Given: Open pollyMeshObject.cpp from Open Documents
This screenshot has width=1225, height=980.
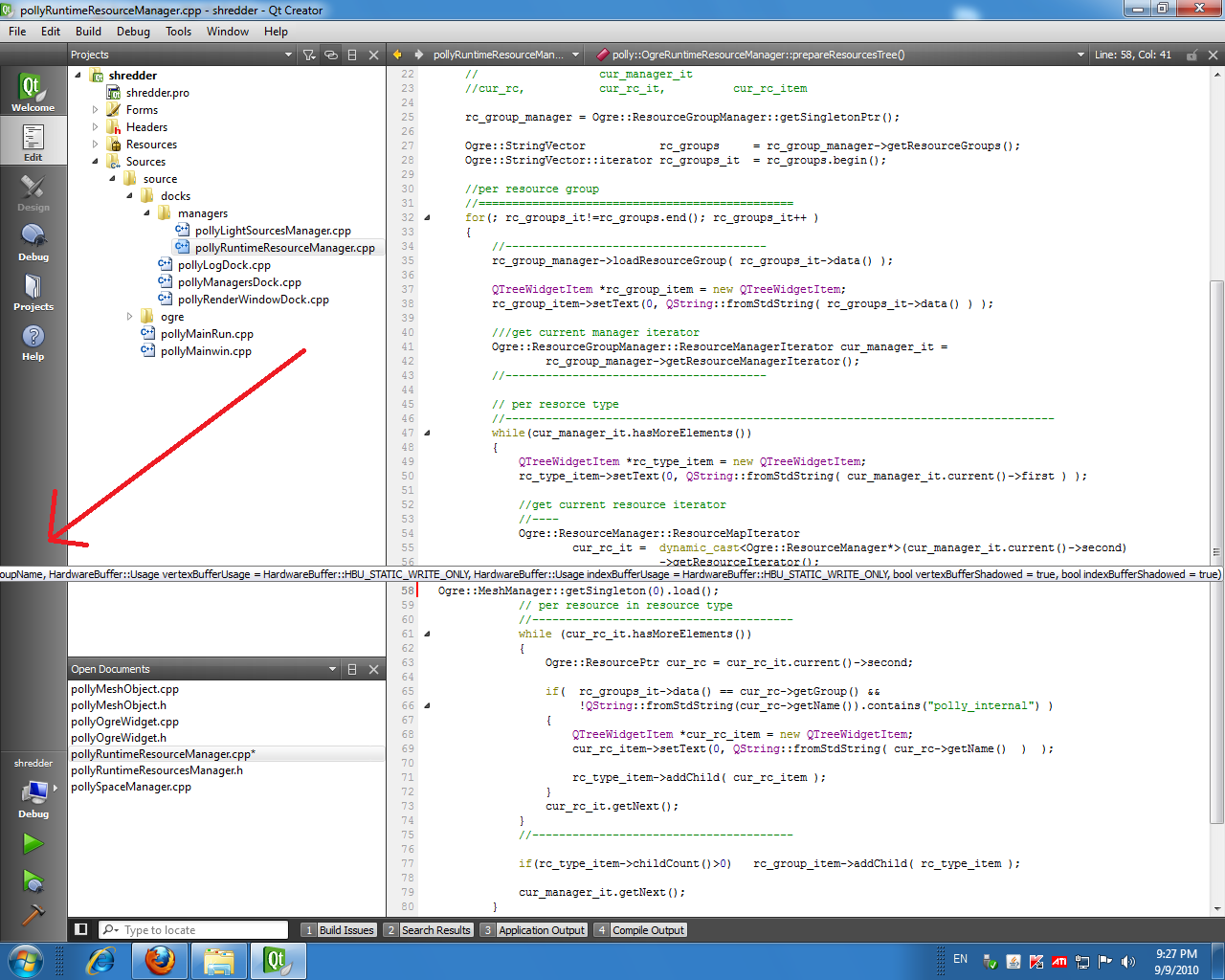Looking at the screenshot, I should pos(124,689).
